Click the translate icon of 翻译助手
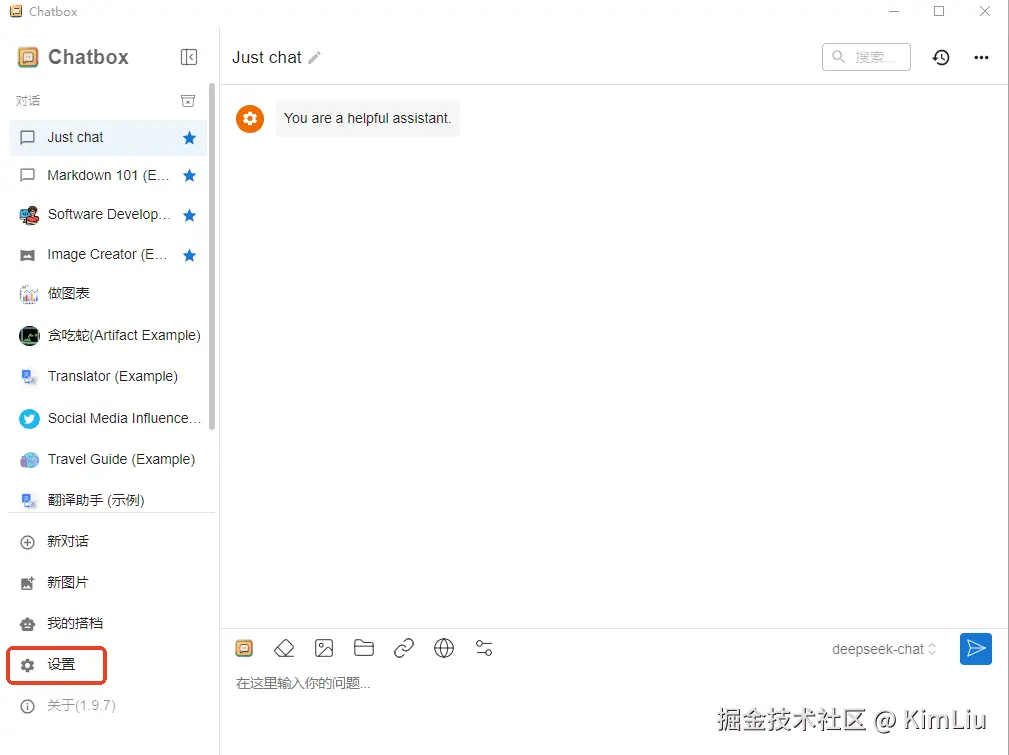 point(29,501)
